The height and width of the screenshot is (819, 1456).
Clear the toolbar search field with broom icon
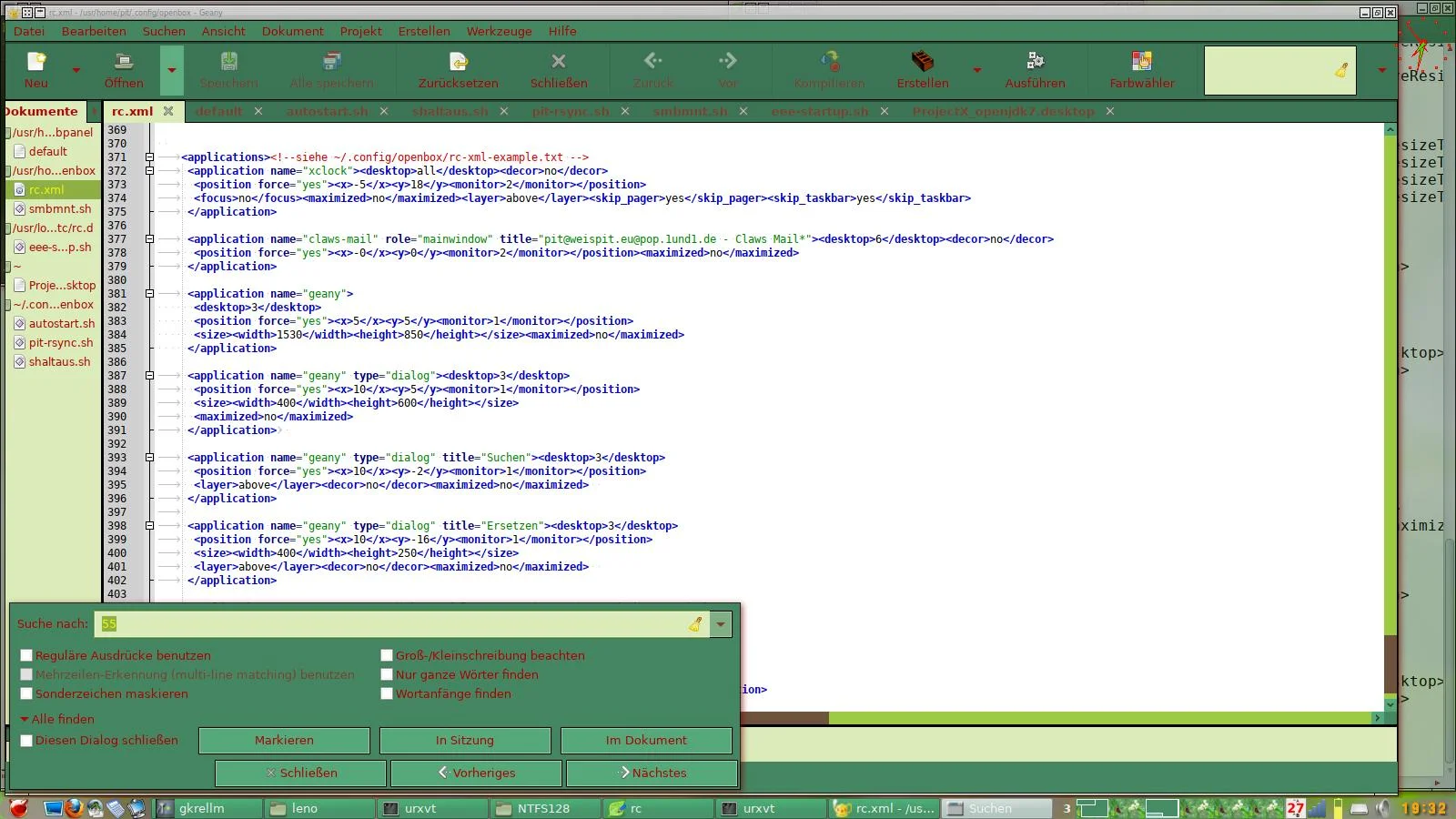pos(1341,70)
